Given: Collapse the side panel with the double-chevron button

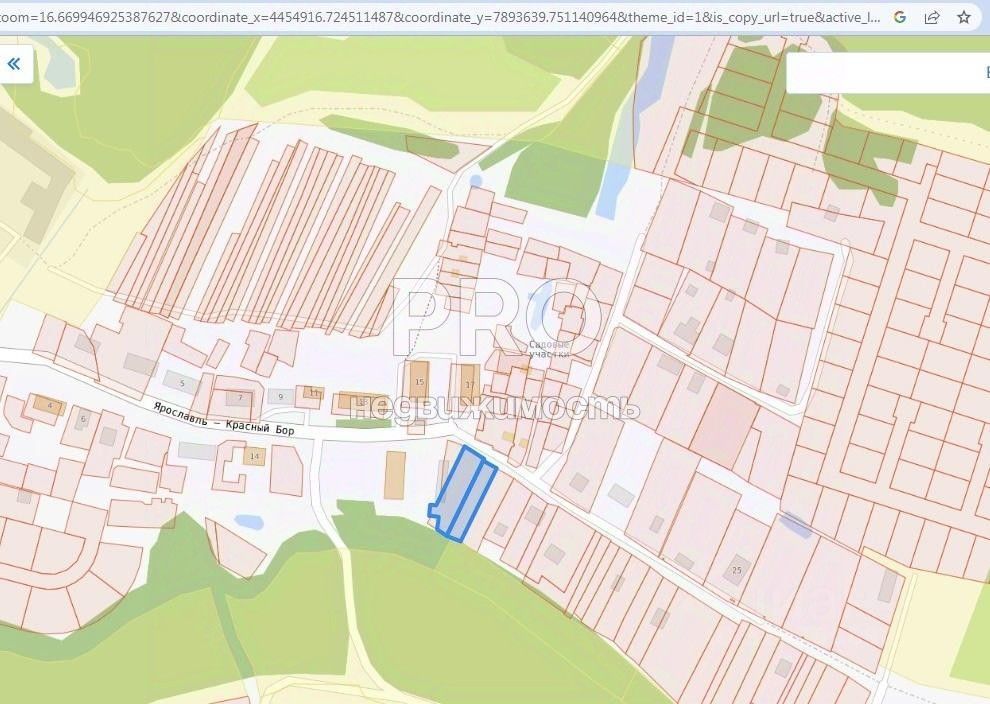Looking at the screenshot, I should pyautogui.click(x=14, y=63).
